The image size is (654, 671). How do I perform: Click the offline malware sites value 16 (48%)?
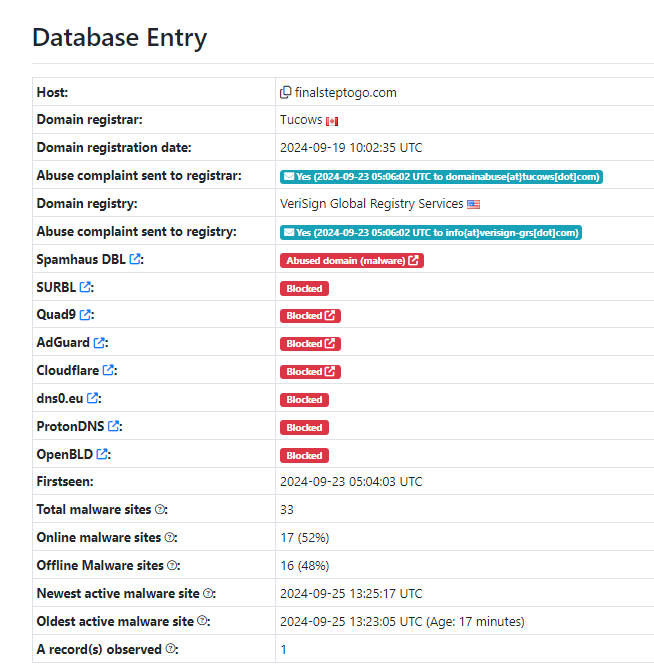pos(305,566)
